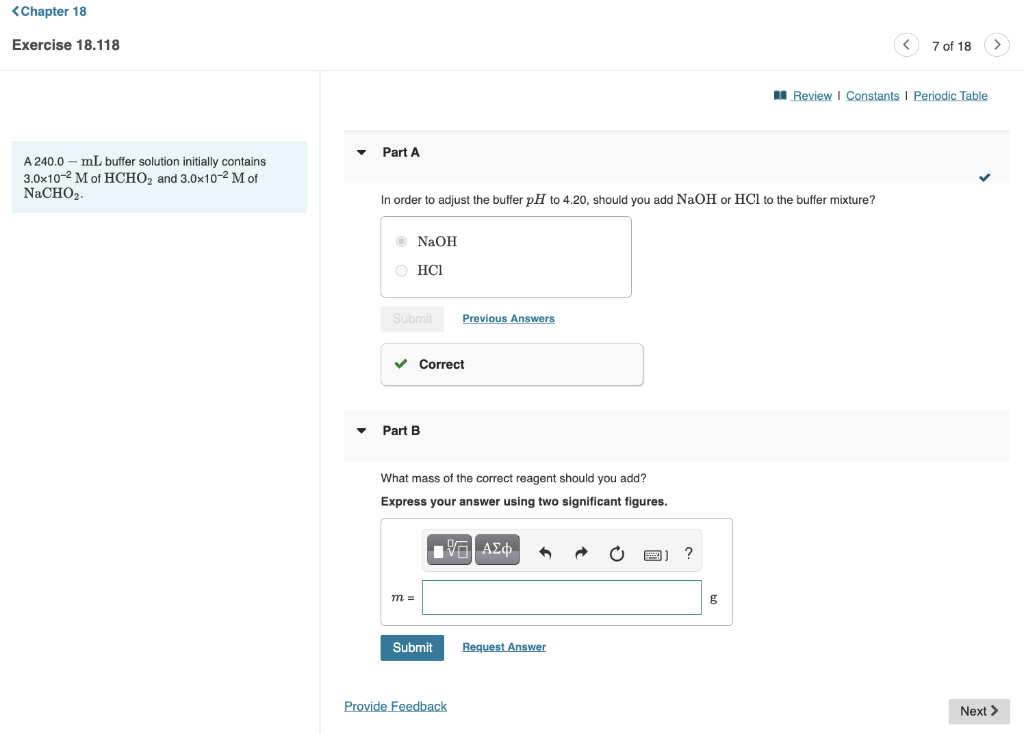Go to next item with the right chevron arrow
Screen dimensions: 1024x734
point(997,45)
